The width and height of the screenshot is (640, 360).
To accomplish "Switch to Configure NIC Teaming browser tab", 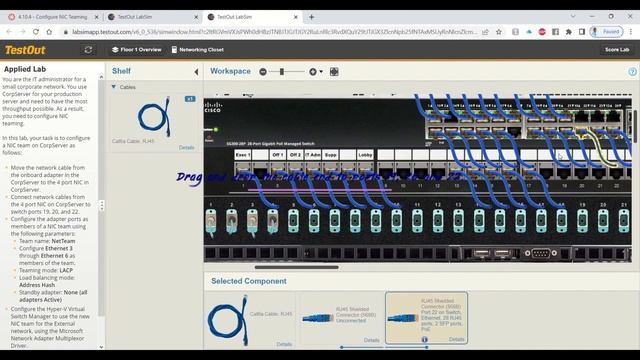I will (53, 17).
